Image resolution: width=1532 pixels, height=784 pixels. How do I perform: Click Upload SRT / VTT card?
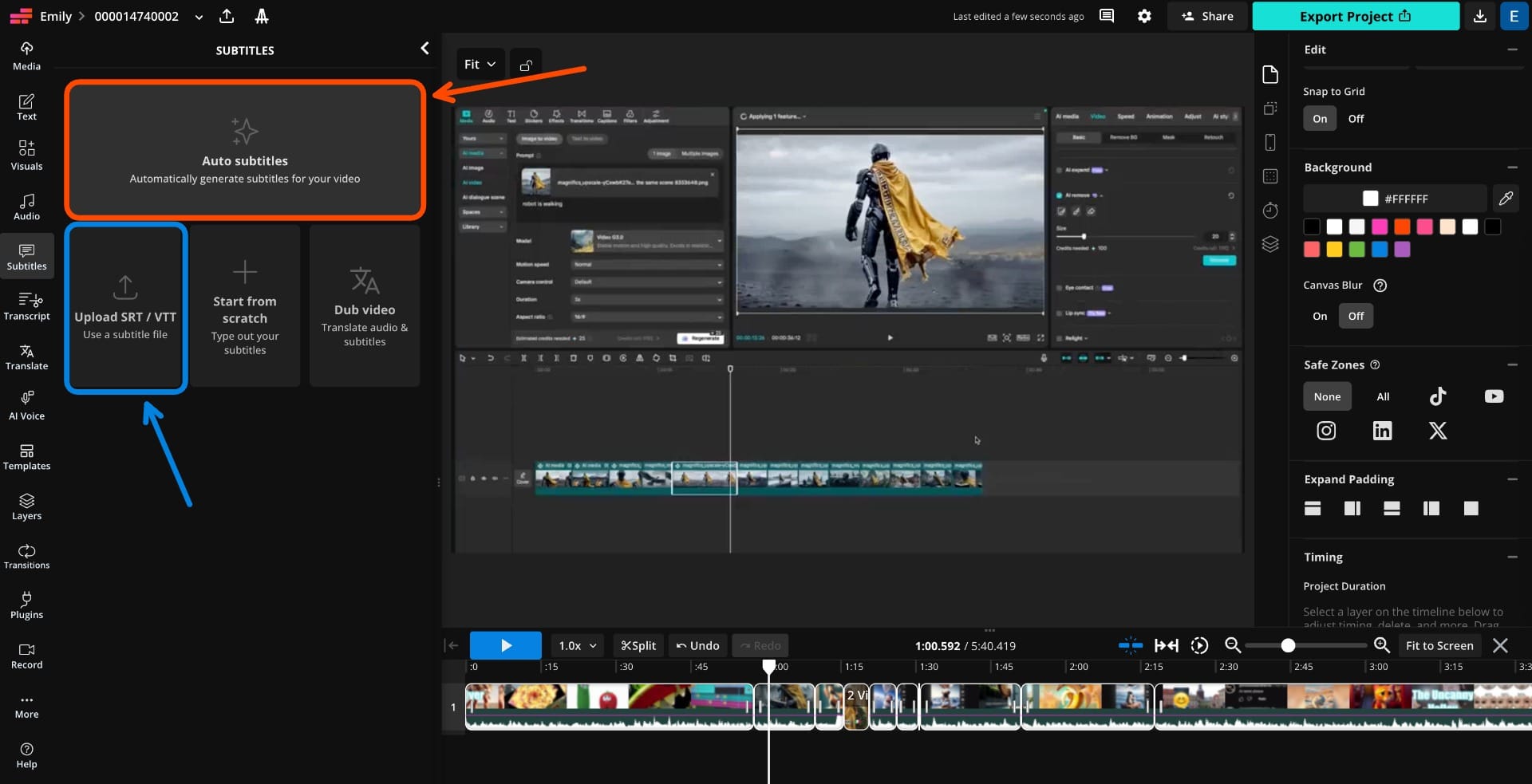[125, 307]
